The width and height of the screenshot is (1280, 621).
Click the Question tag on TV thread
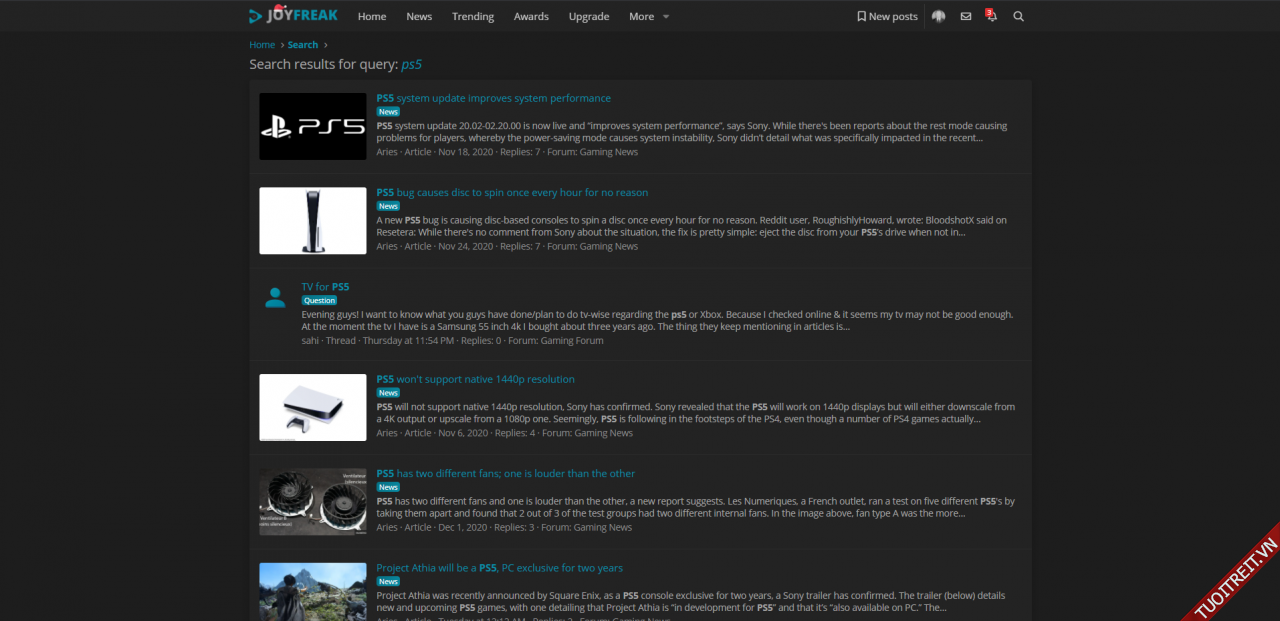(x=320, y=300)
